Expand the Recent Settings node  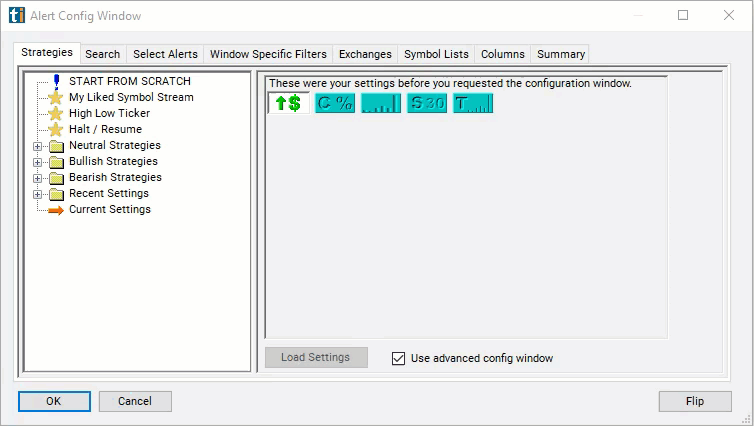[x=38, y=194]
